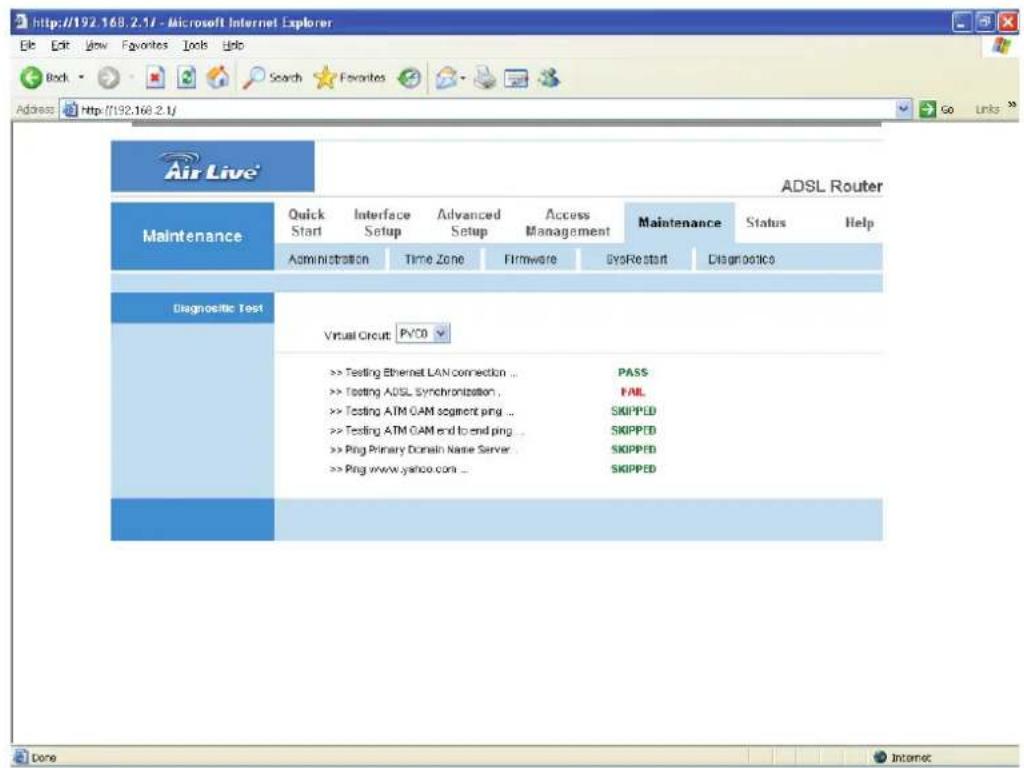Open the File menu

coord(27,45)
